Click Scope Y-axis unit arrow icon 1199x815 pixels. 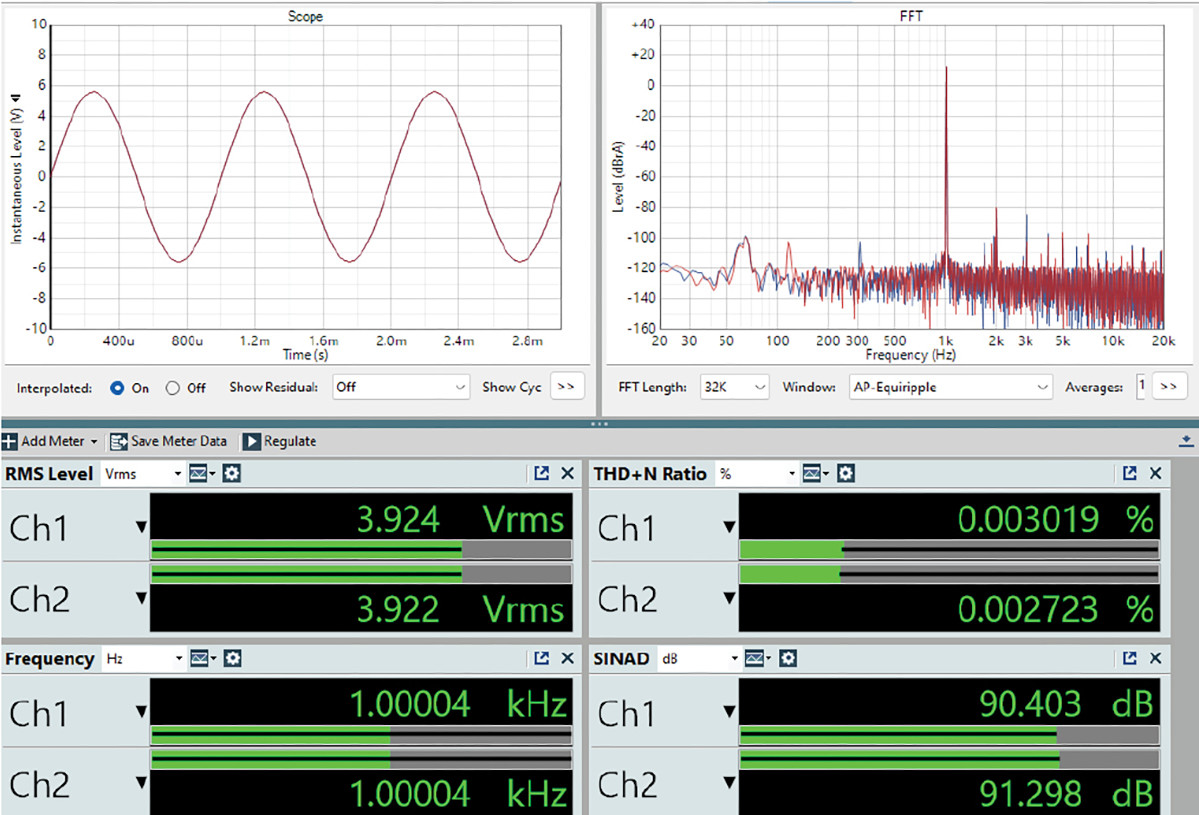(15, 98)
